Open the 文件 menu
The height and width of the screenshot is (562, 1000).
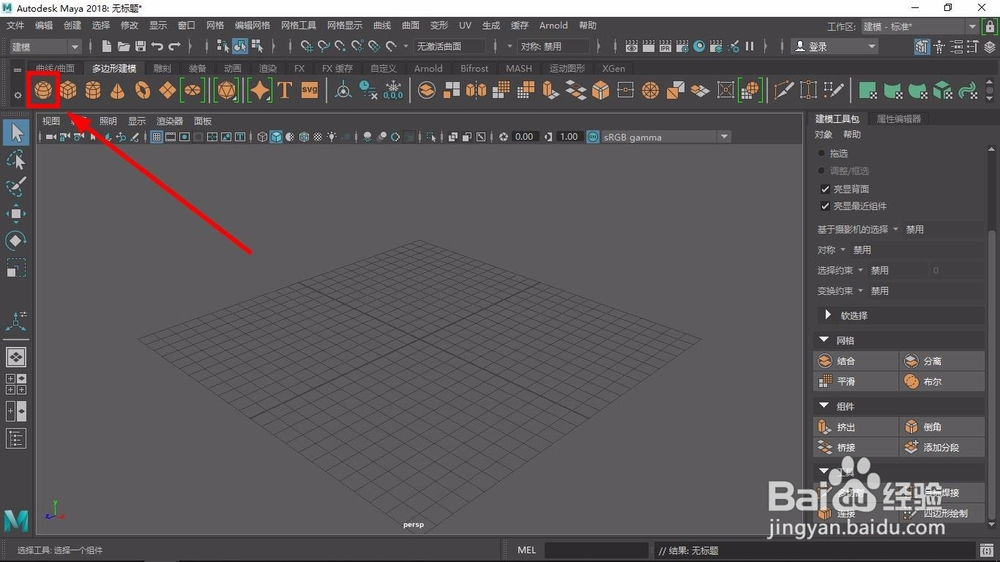click(15, 26)
